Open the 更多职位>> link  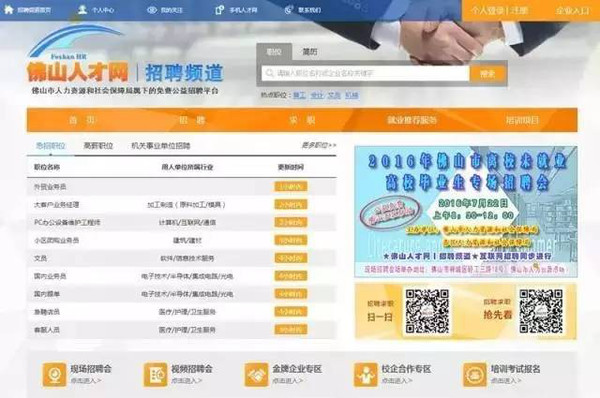point(319,145)
